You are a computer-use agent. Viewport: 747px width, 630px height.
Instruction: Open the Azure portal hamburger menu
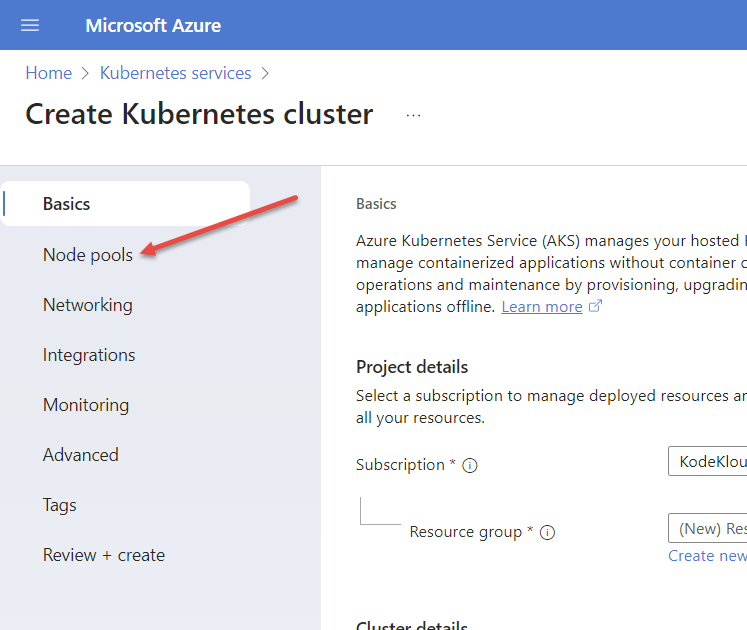pyautogui.click(x=30, y=25)
